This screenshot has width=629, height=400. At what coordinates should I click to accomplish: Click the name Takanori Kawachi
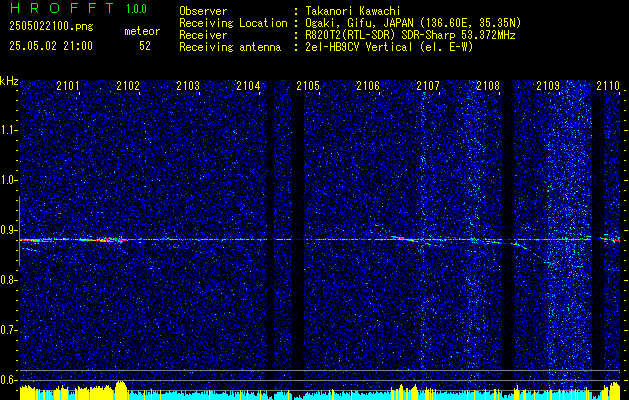pos(353,11)
